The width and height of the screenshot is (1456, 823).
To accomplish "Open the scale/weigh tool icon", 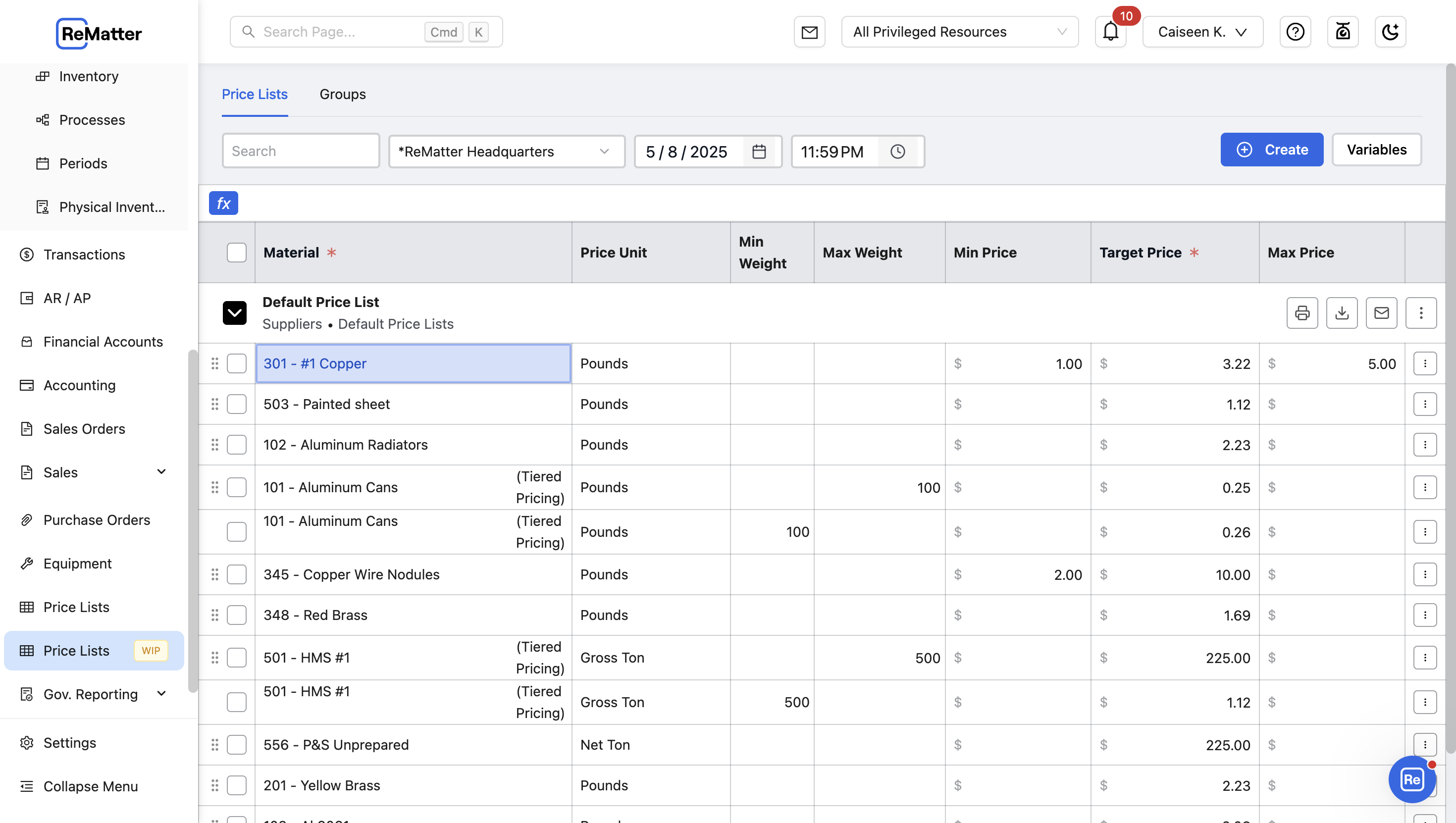I will point(1343,32).
